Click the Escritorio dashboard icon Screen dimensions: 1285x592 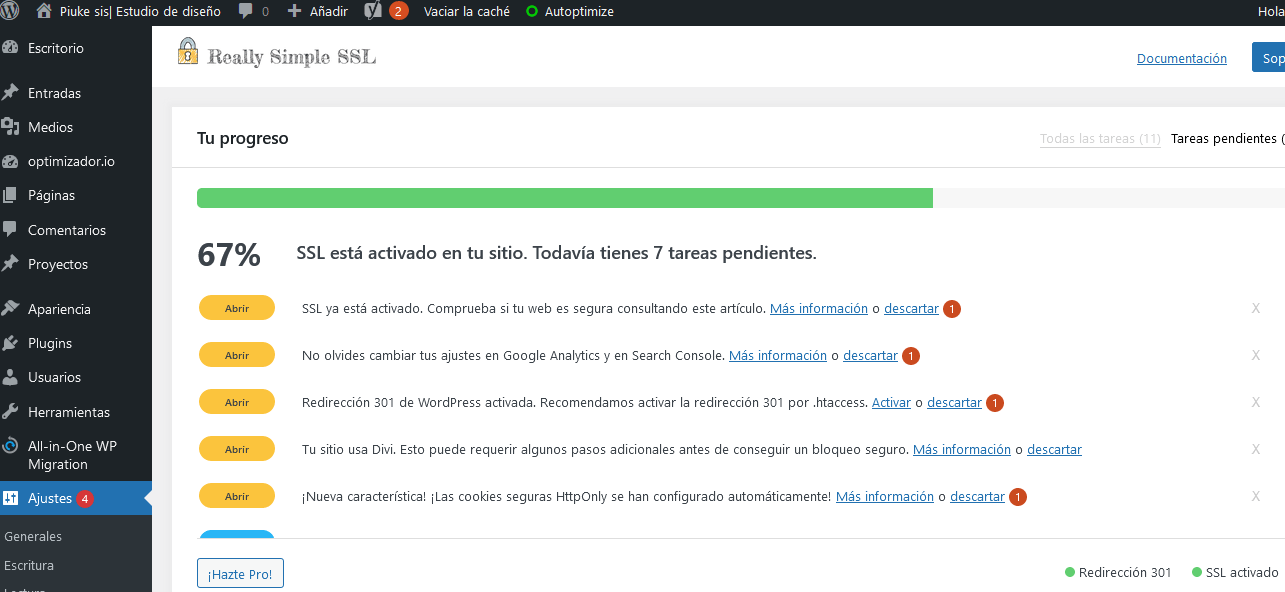tap(10, 47)
